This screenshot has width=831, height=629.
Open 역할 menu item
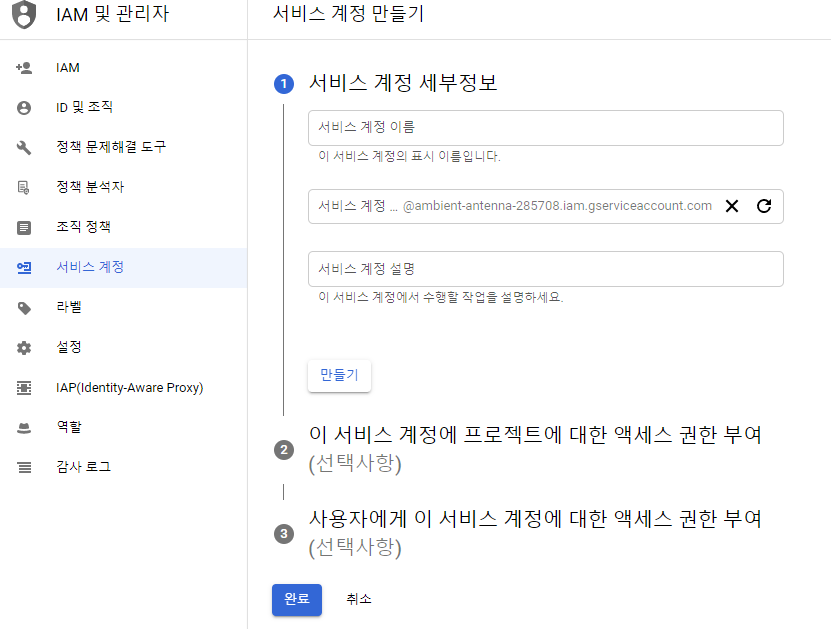(123, 428)
